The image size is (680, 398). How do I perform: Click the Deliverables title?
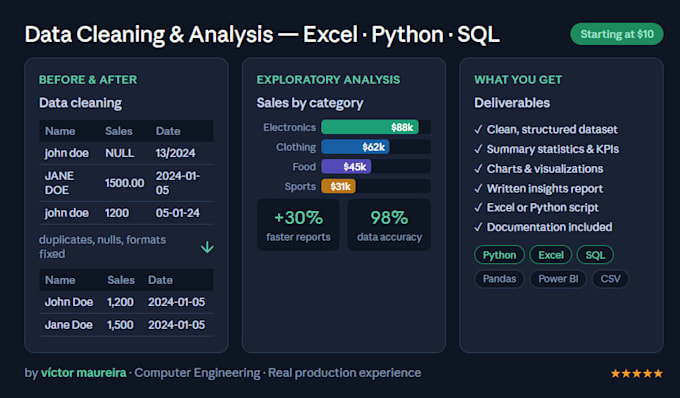click(512, 103)
